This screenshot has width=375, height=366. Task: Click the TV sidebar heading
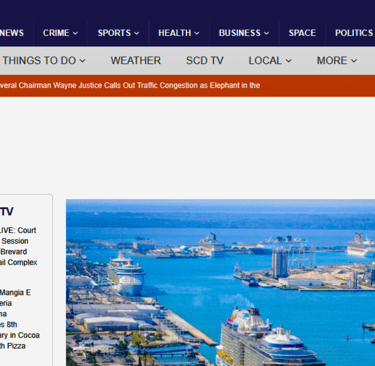7,211
